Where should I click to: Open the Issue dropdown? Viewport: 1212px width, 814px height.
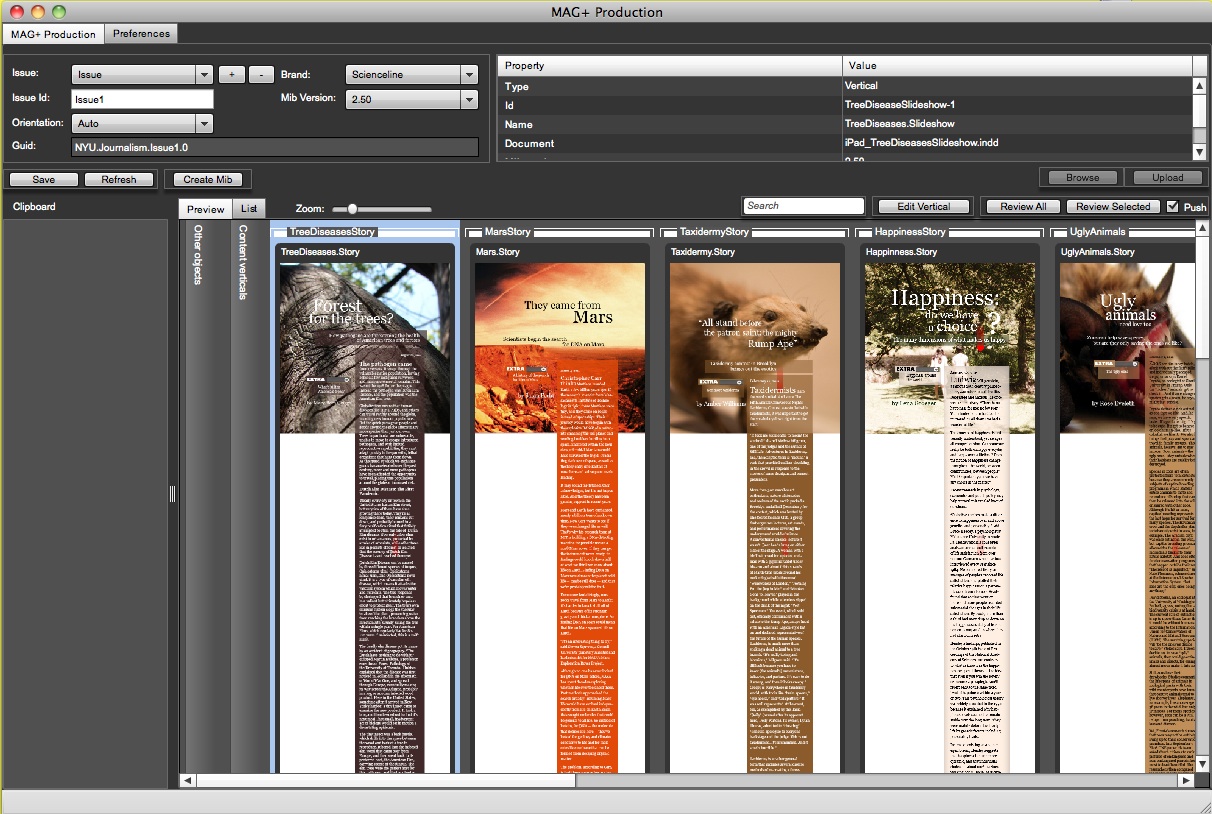point(143,74)
